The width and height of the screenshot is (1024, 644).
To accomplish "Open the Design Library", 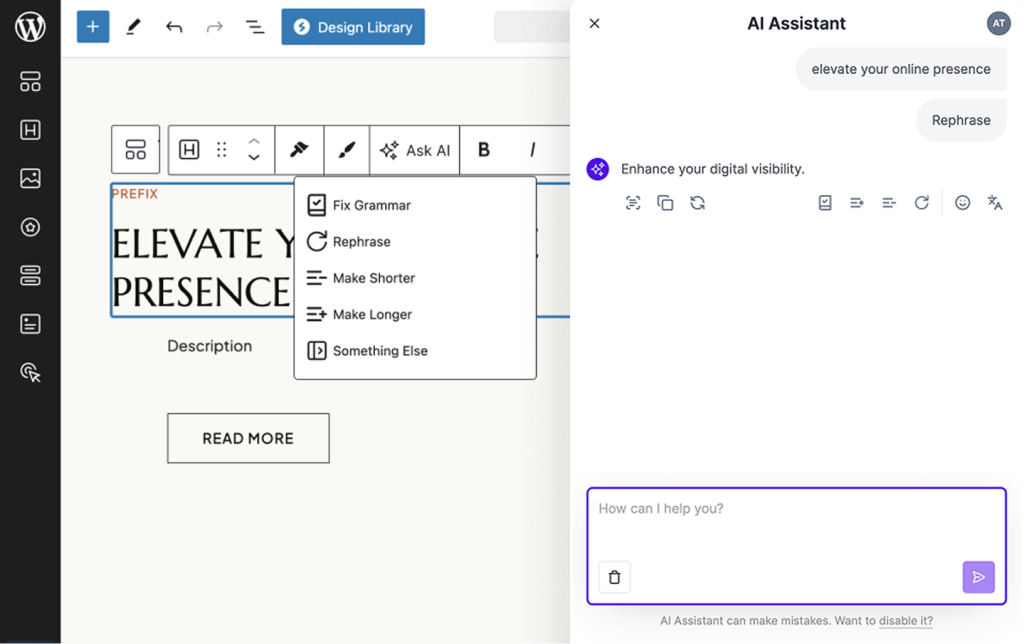I will pyautogui.click(x=352, y=27).
